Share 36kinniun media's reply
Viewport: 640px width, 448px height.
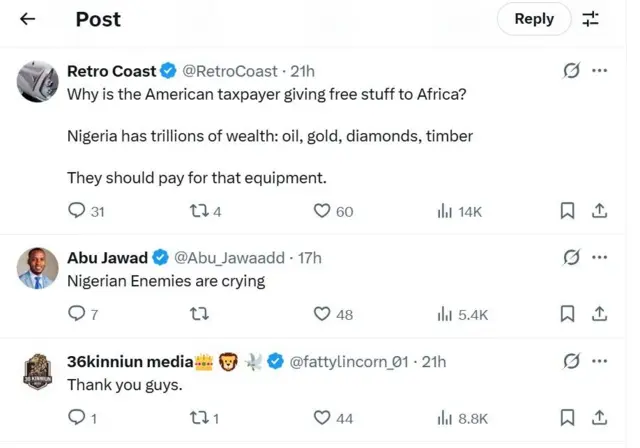(600, 417)
